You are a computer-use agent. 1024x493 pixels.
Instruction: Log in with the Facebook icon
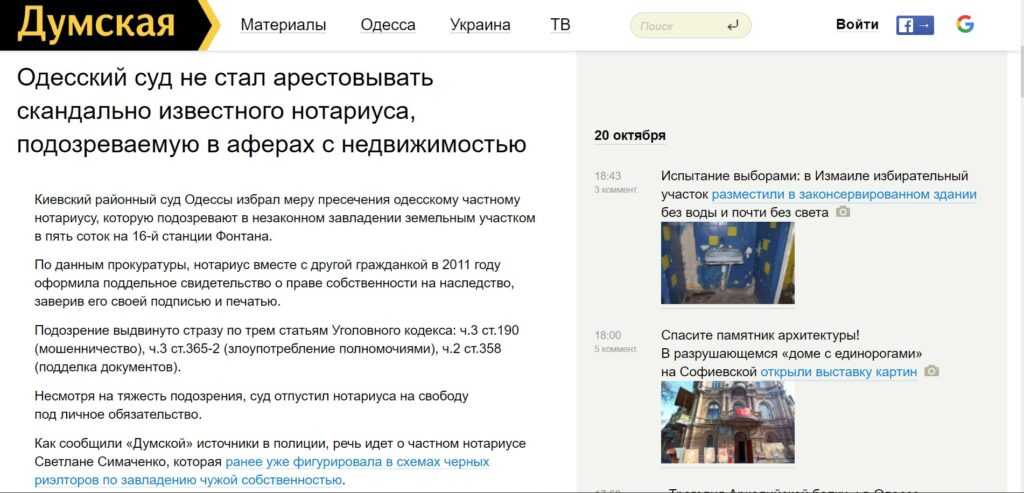click(914, 25)
